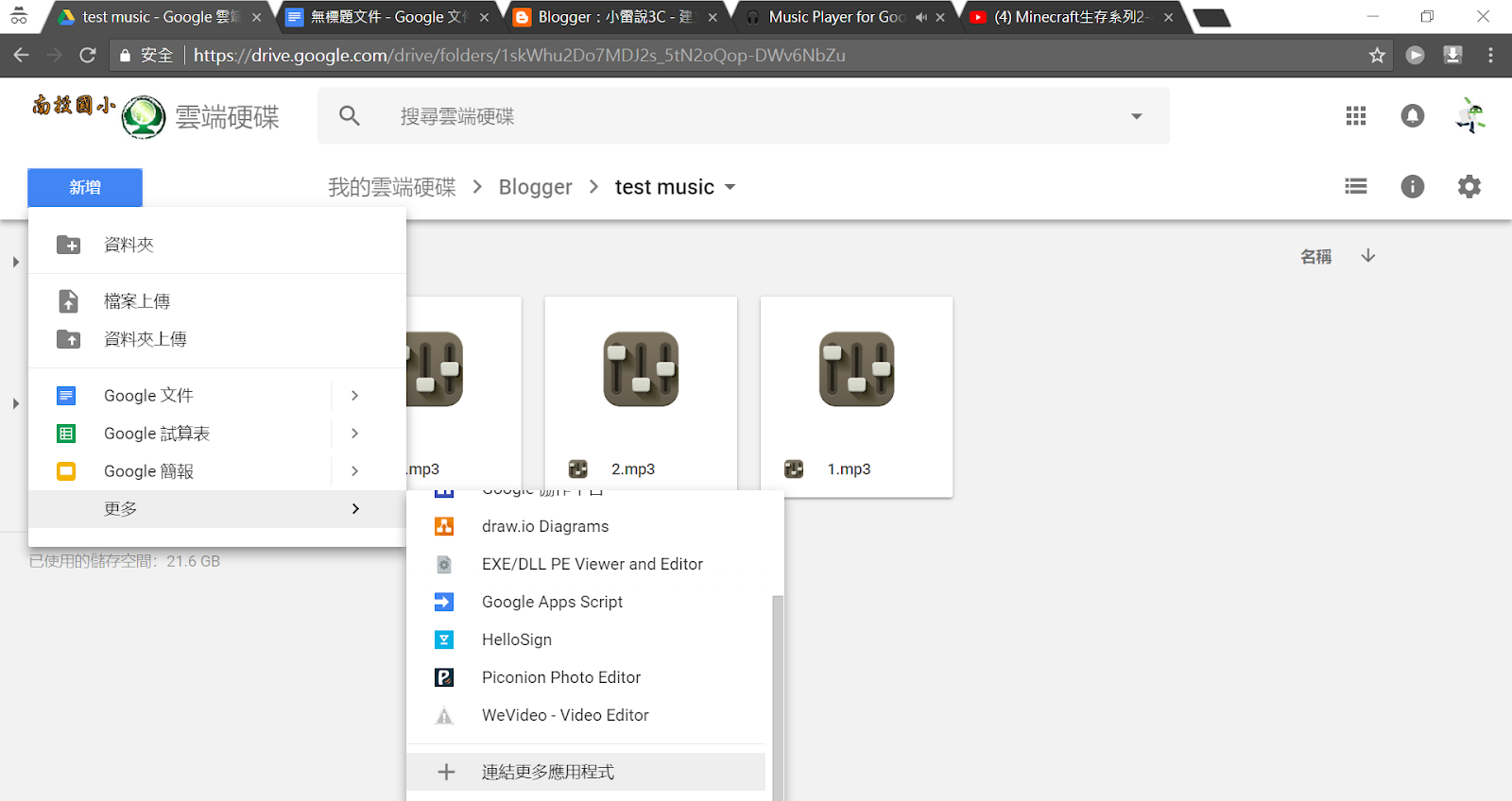The width and height of the screenshot is (1512, 801).
Task: Expand Google 簡報 submenu arrow
Action: click(355, 471)
